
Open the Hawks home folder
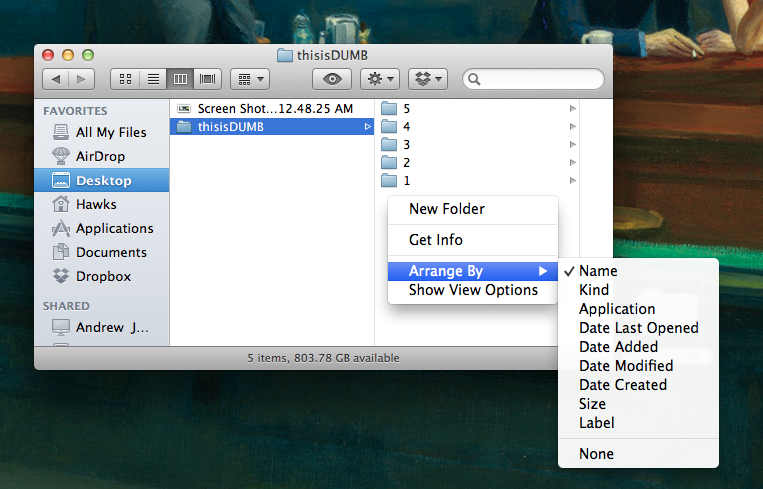coord(102,204)
